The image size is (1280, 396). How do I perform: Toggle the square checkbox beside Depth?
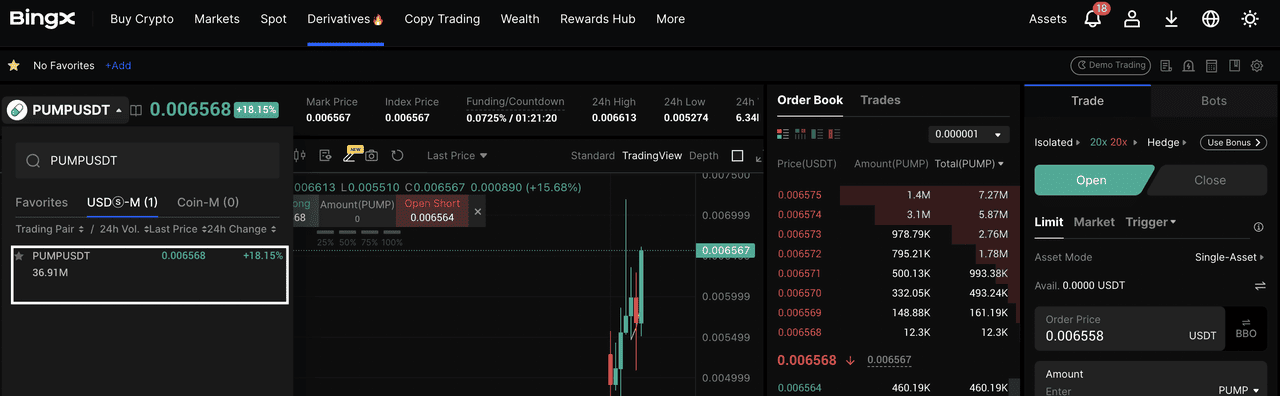click(x=738, y=155)
